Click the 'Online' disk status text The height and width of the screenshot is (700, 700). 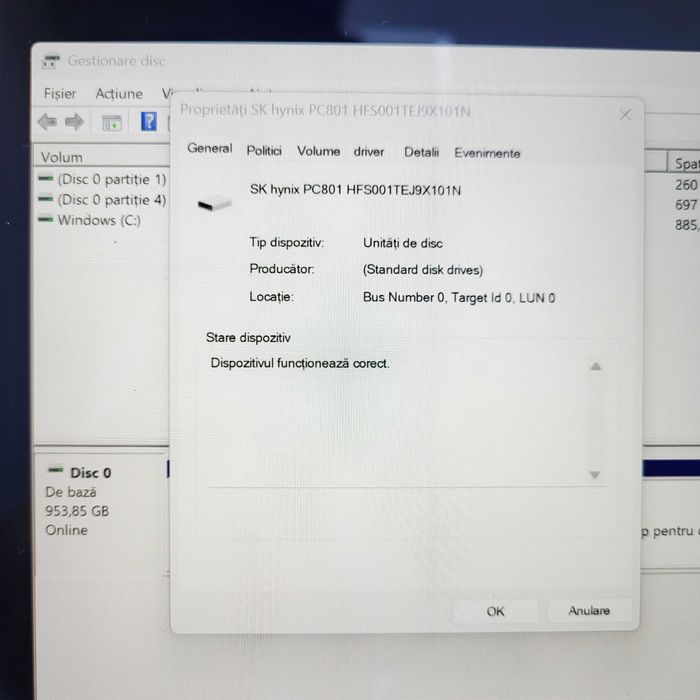(x=67, y=530)
